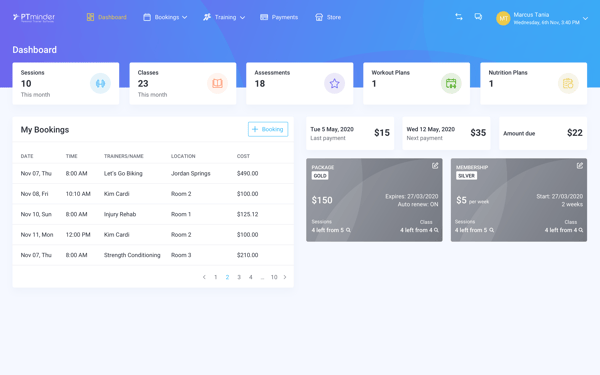Click Jordan Springs location
600x375 pixels.
pyautogui.click(x=191, y=173)
